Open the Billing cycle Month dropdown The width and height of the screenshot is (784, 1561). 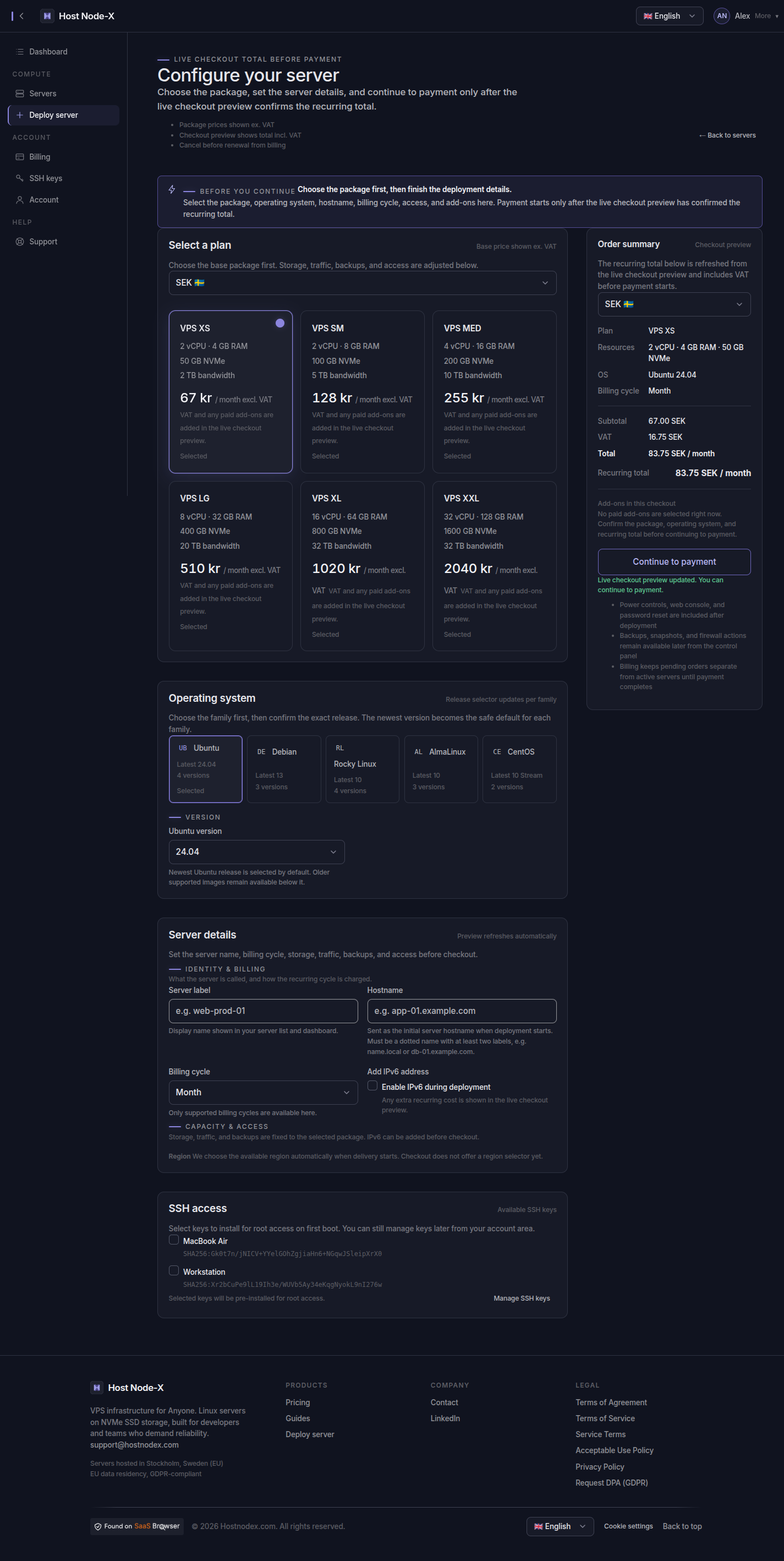tap(263, 1093)
